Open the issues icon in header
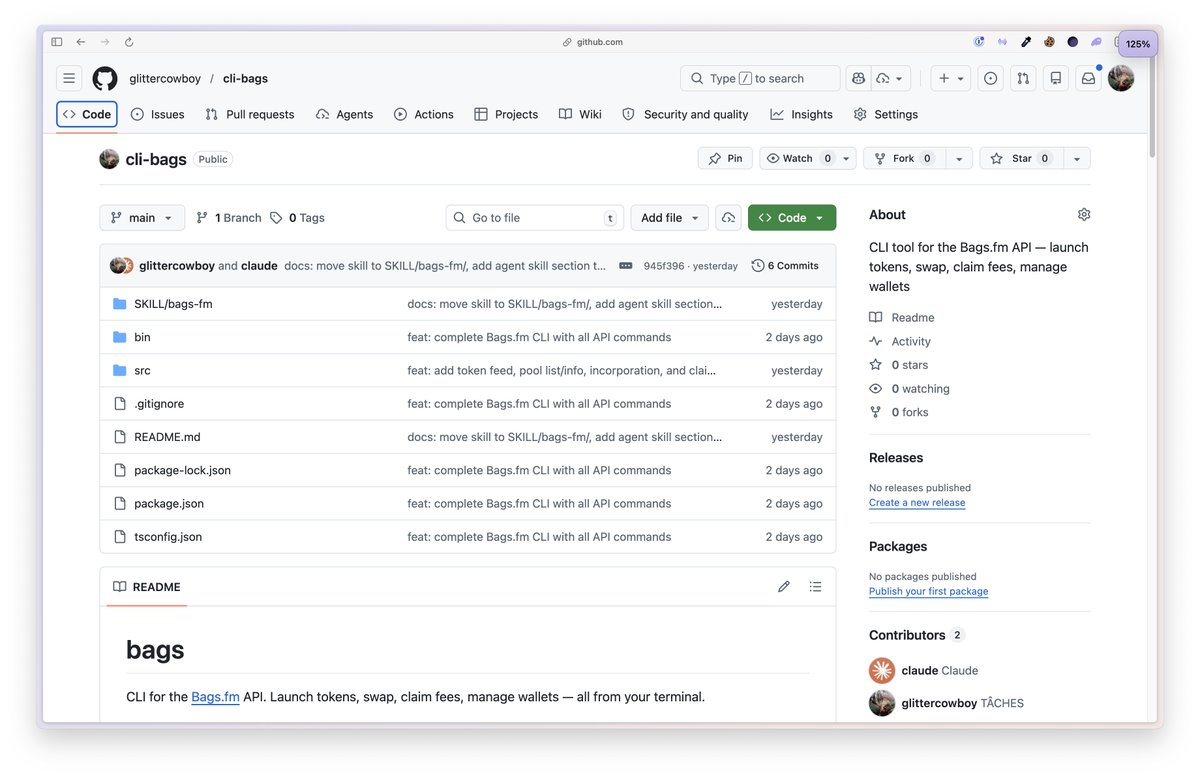1200x777 pixels. click(990, 78)
